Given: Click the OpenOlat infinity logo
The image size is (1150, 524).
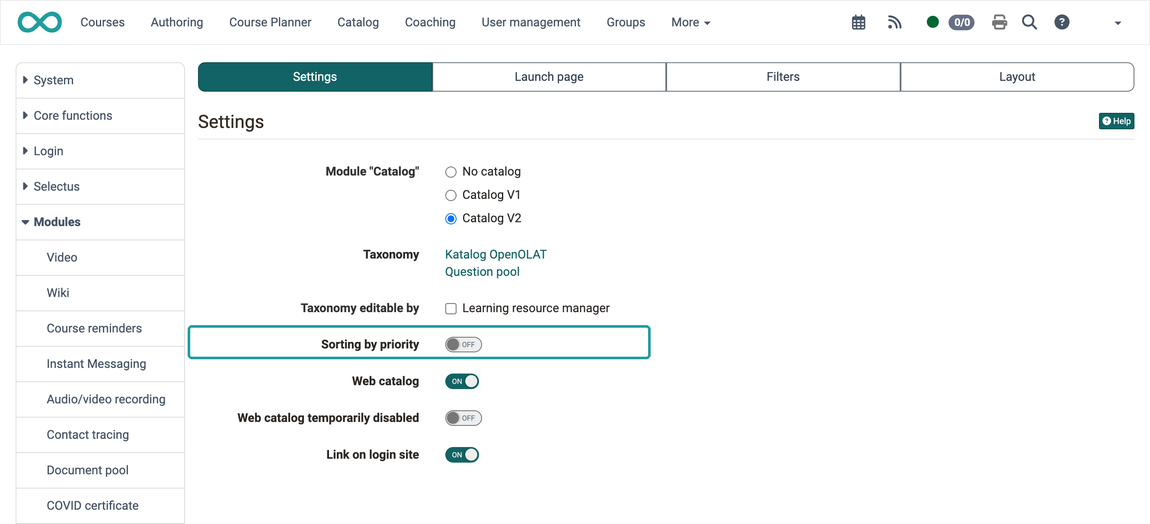Looking at the screenshot, I should [40, 22].
